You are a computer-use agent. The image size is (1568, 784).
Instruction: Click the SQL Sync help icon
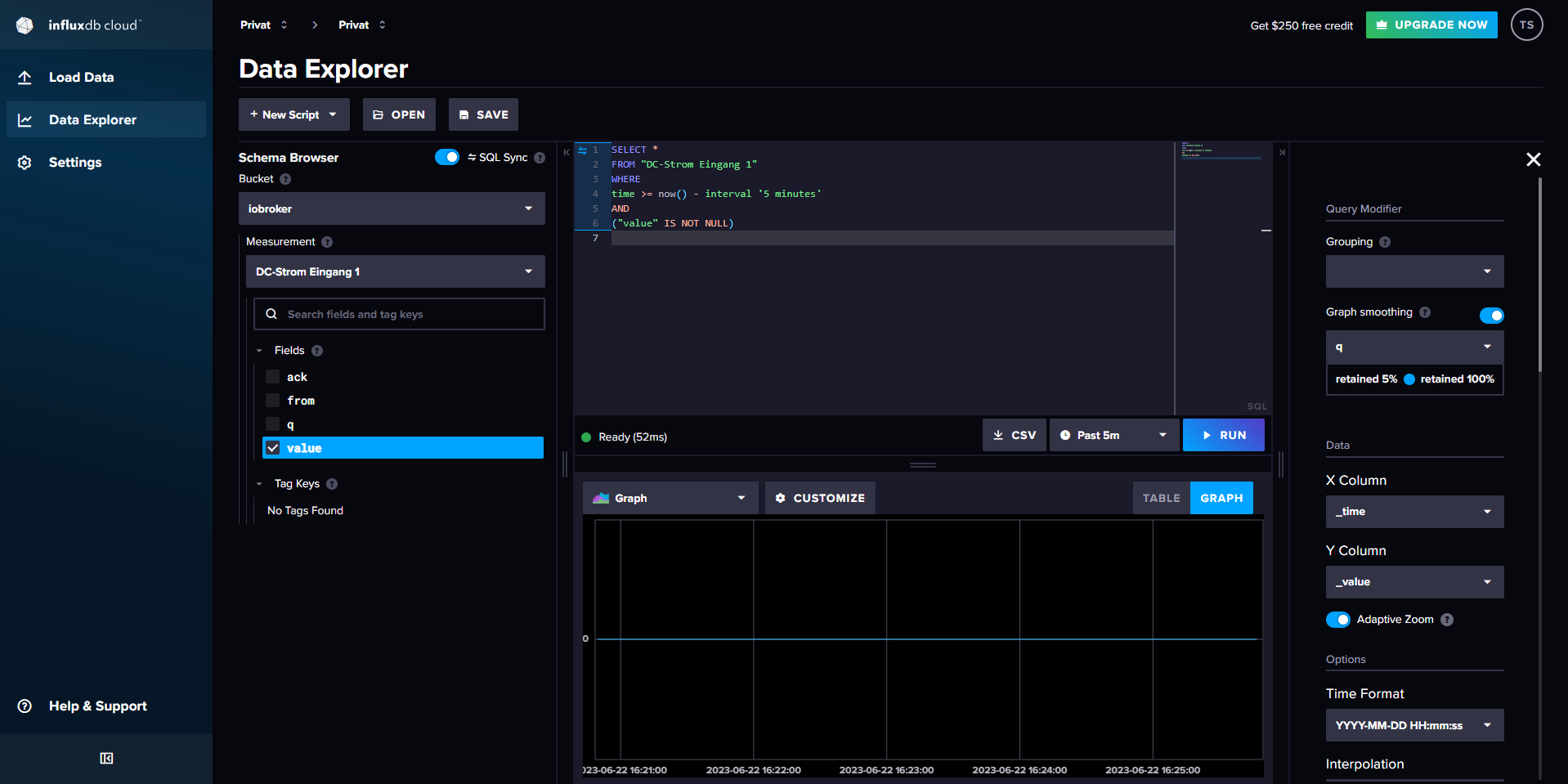pyautogui.click(x=540, y=158)
